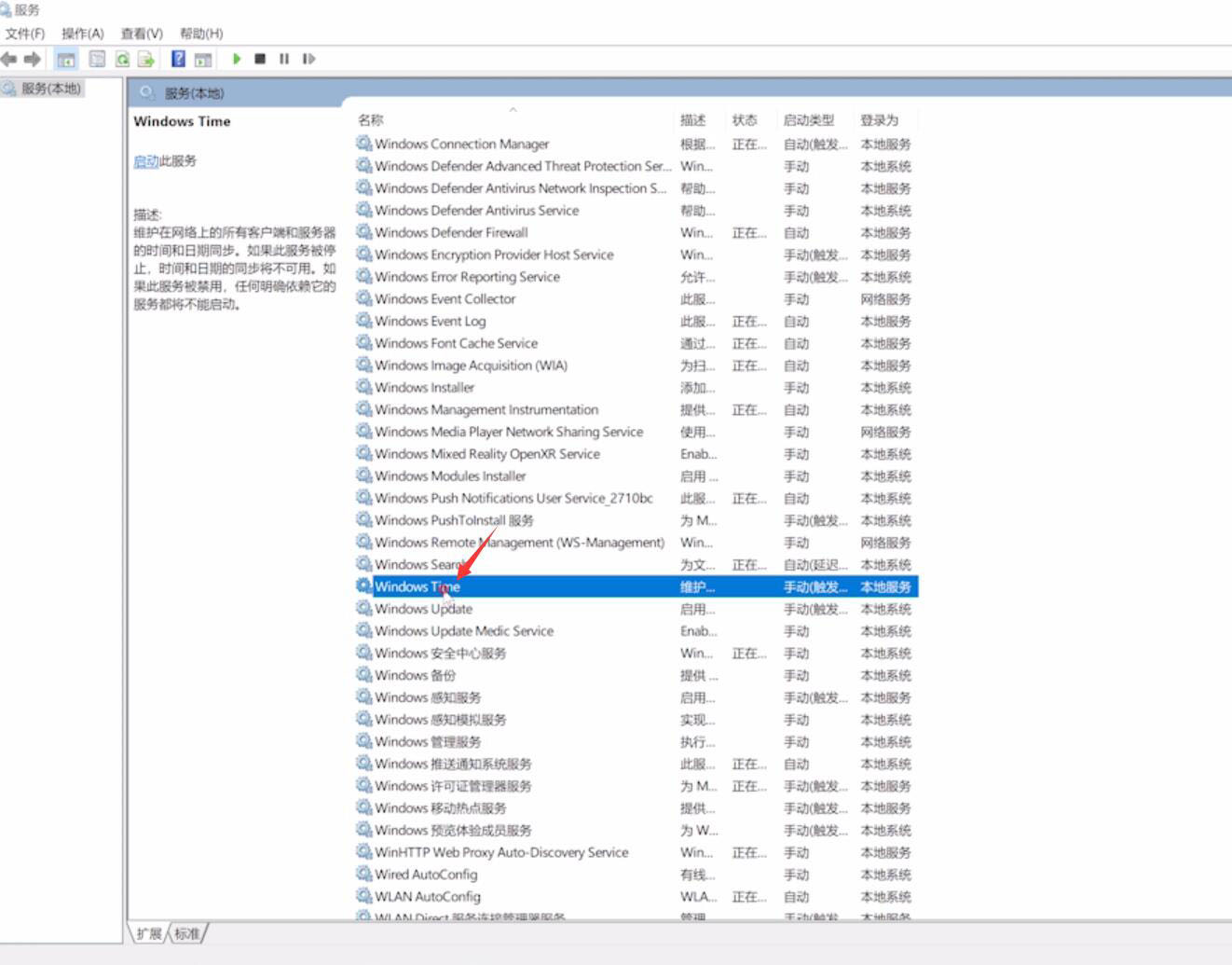This screenshot has width=1232, height=965.
Task: Switch to the 标准 tab at the bottom
Action: pos(187,933)
